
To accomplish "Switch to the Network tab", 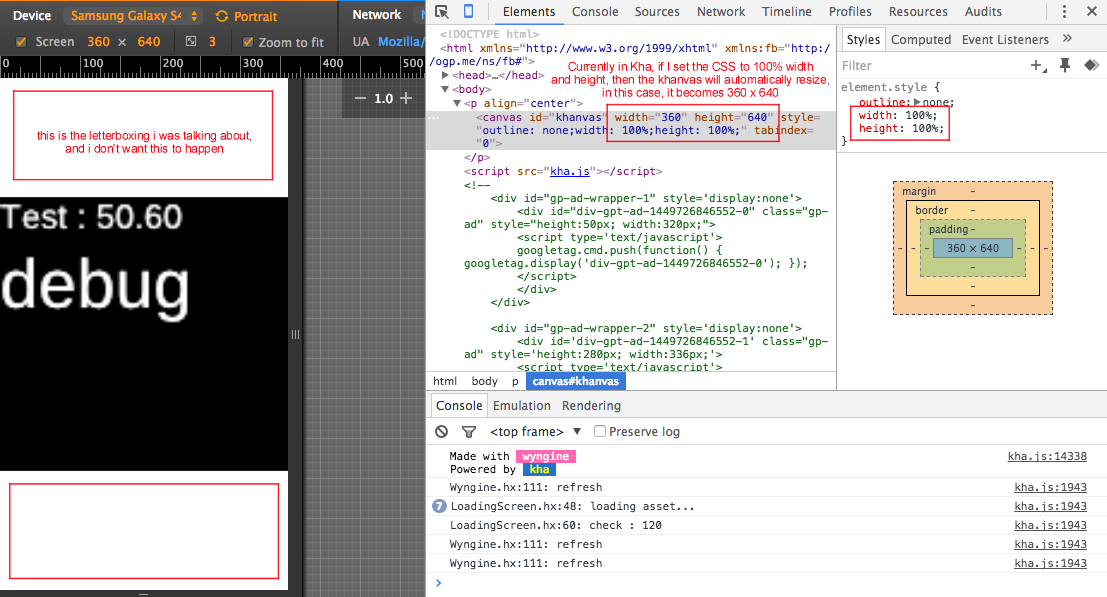I will [721, 11].
